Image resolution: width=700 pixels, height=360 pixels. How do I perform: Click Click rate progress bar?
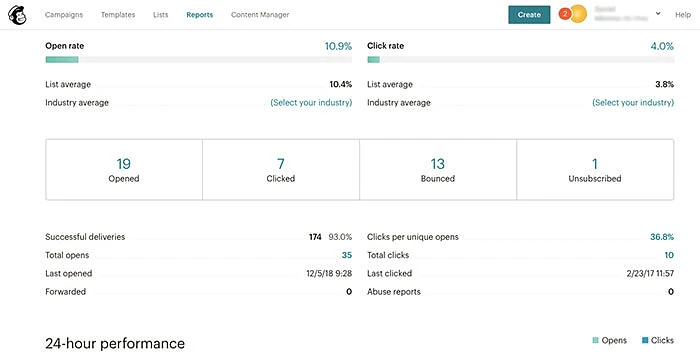click(521, 59)
